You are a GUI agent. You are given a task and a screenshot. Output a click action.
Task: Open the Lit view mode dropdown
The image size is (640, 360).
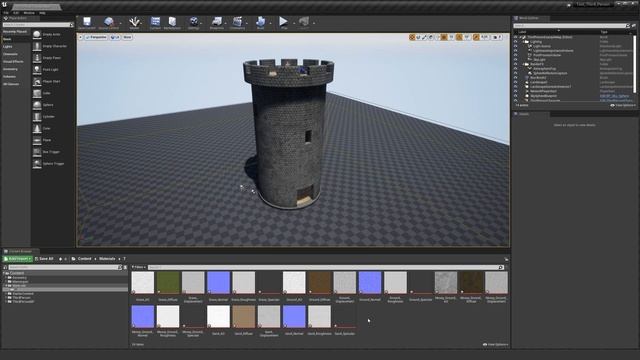click(x=115, y=37)
